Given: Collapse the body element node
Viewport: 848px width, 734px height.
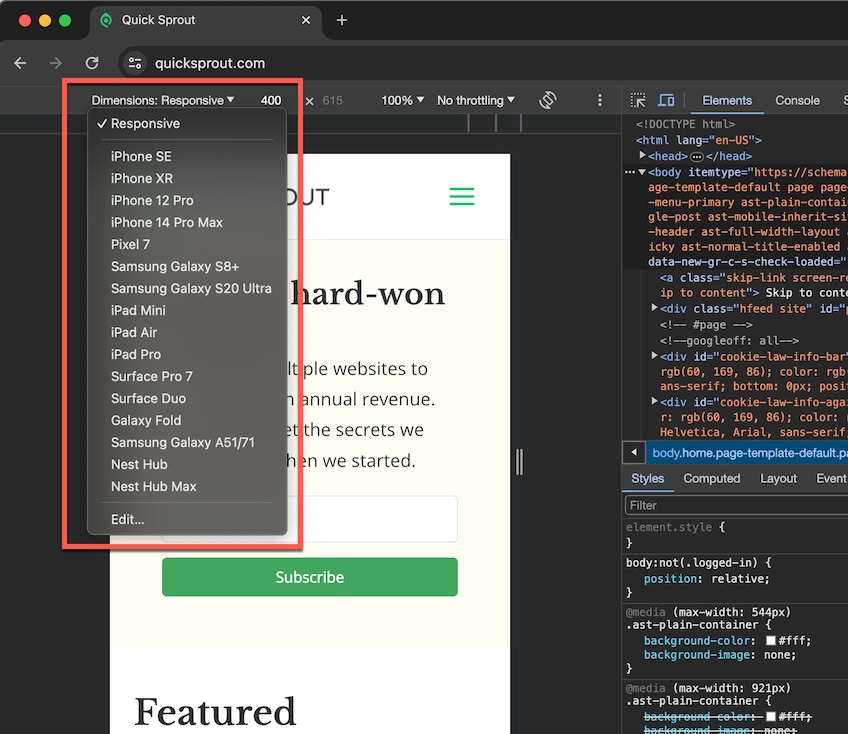Looking at the screenshot, I should click(x=642, y=172).
